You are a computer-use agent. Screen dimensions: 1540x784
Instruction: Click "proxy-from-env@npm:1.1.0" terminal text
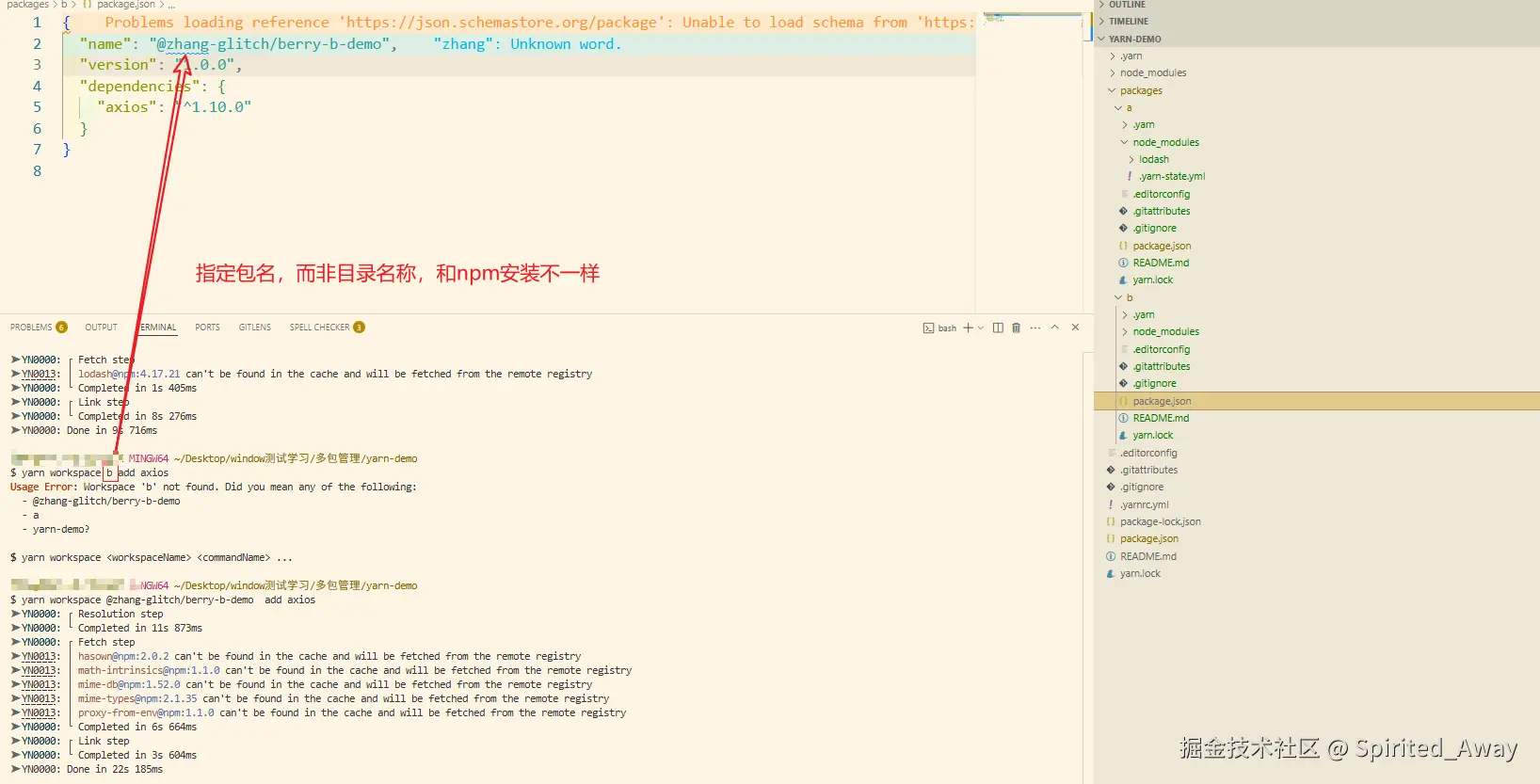[x=146, y=713]
